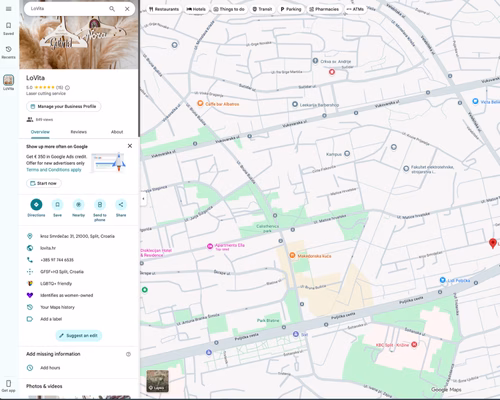Image resolution: width=500 pixels, height=400 pixels.
Task: Click the Send to phone icon
Action: tap(100, 205)
